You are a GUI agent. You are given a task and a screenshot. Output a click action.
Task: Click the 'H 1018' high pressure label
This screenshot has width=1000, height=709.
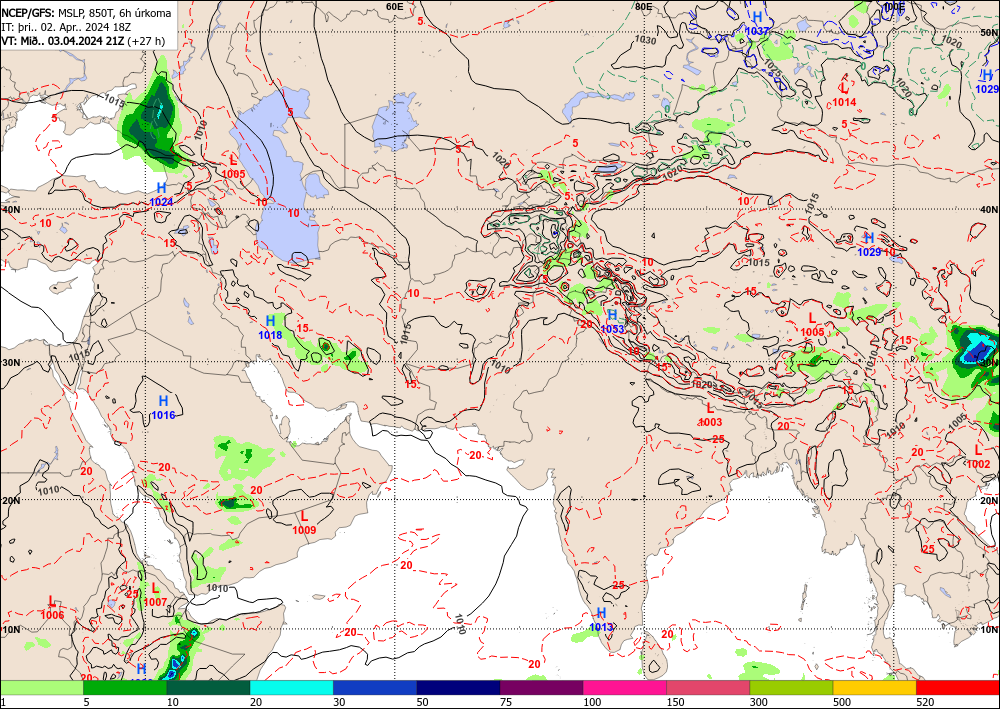[x=270, y=327]
